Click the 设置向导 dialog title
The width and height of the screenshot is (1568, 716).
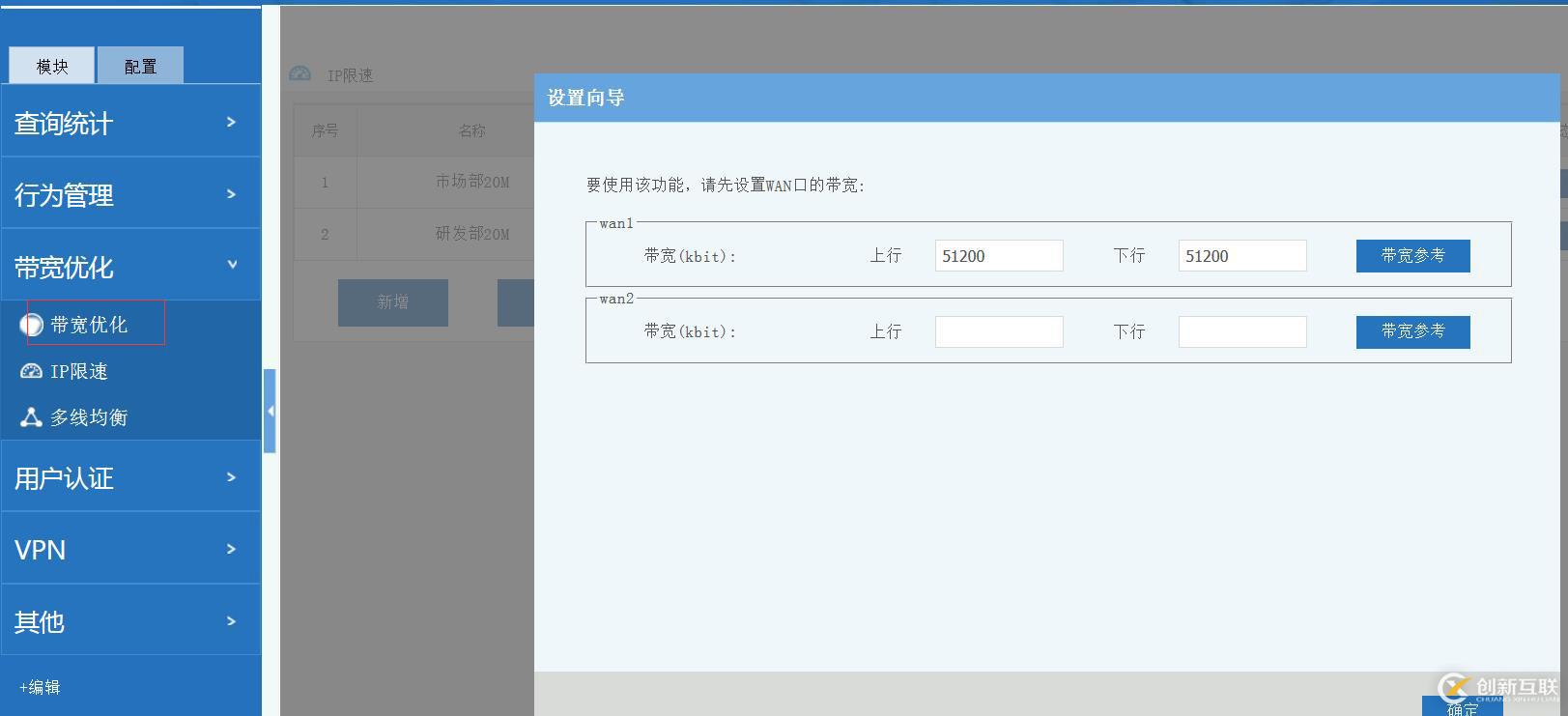[x=585, y=98]
